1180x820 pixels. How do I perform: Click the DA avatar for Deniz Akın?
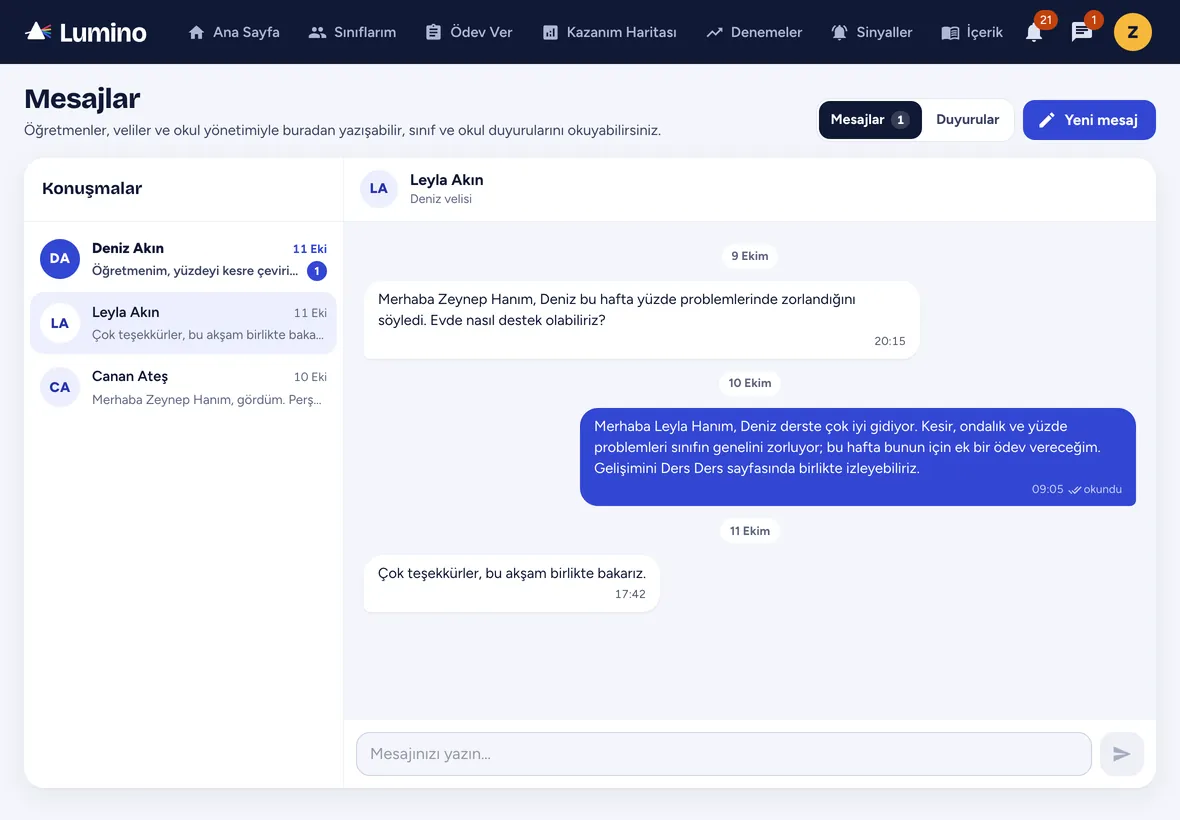tap(59, 259)
